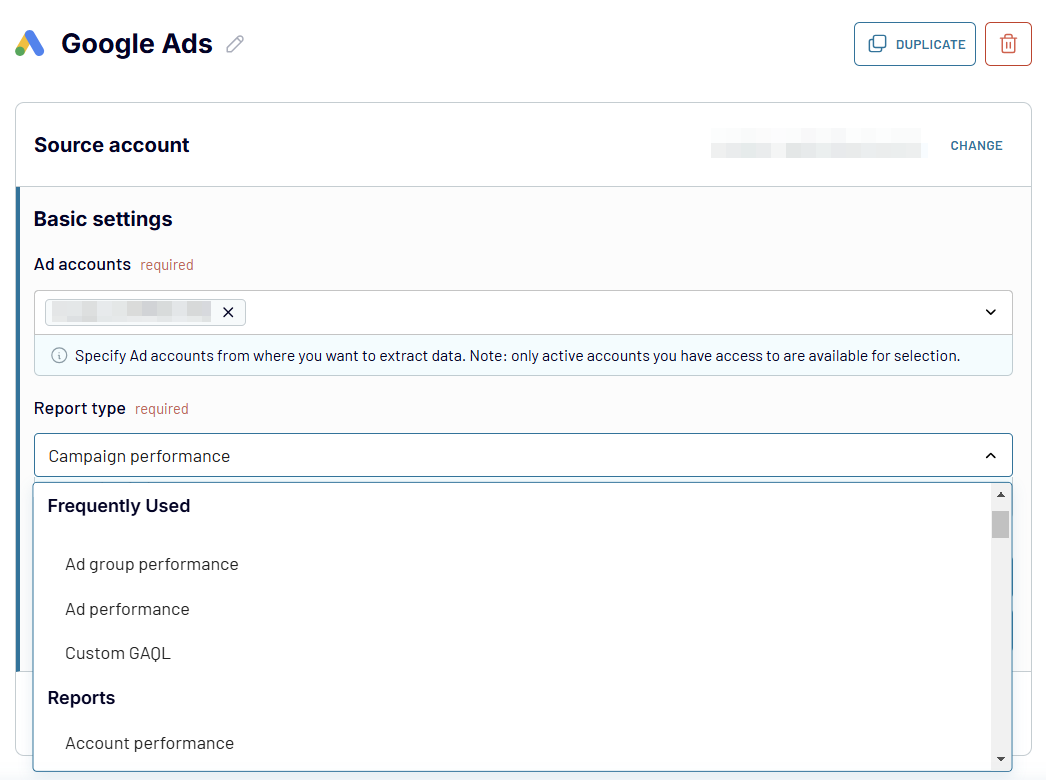Click the DUPLICATE button
The width and height of the screenshot is (1046, 780).
(x=915, y=44)
